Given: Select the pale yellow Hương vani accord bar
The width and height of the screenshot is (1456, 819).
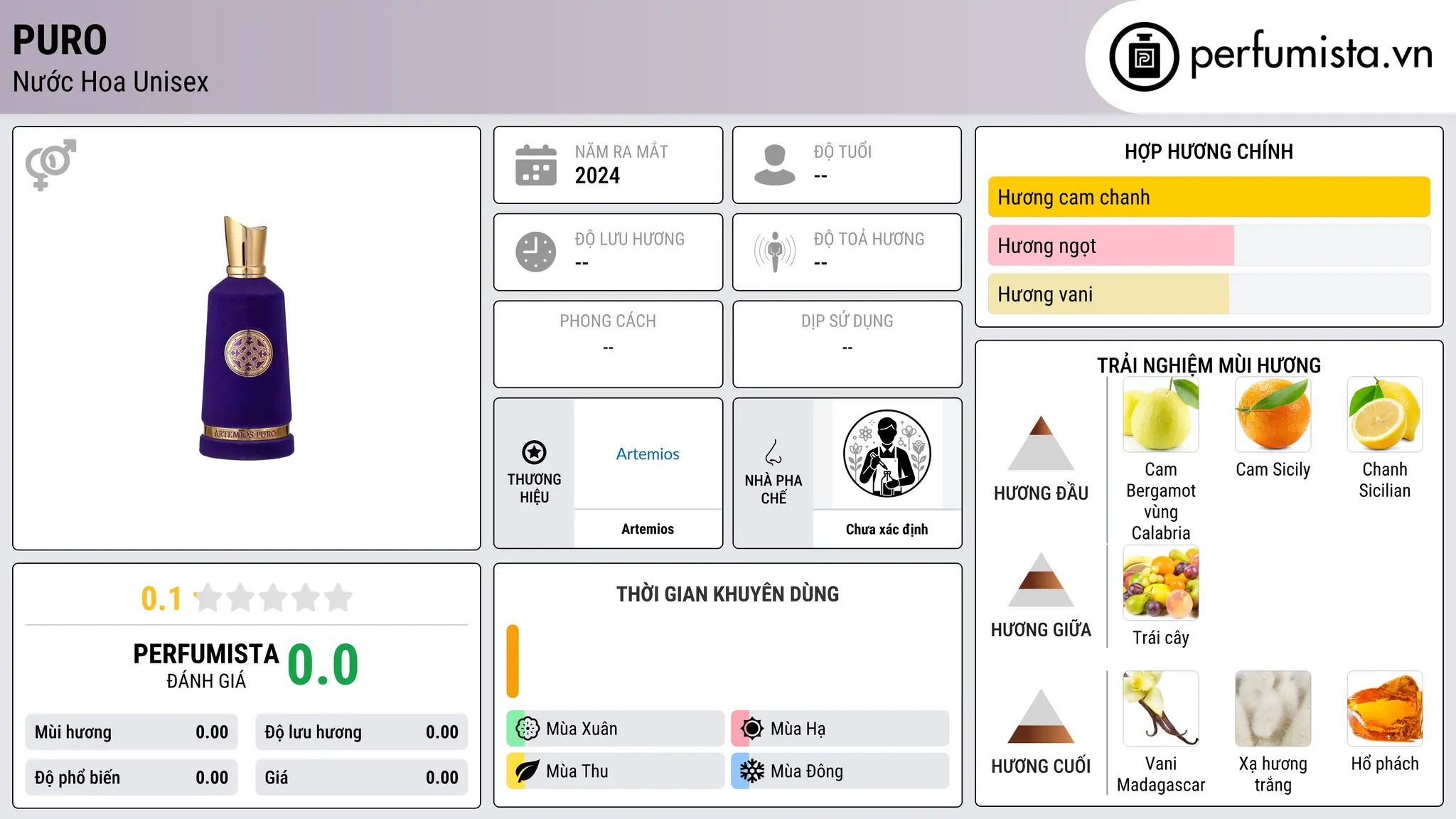Looking at the screenshot, I should point(1108,294).
